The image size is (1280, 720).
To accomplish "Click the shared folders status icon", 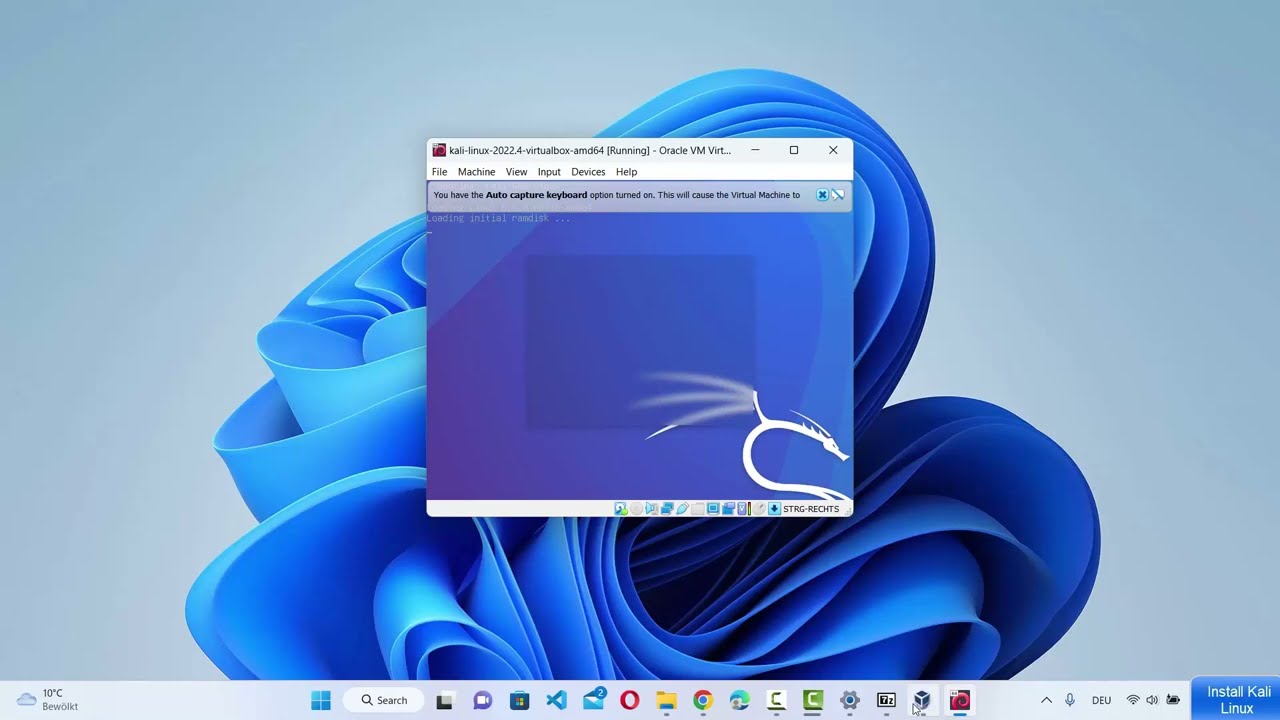I will pos(698,509).
